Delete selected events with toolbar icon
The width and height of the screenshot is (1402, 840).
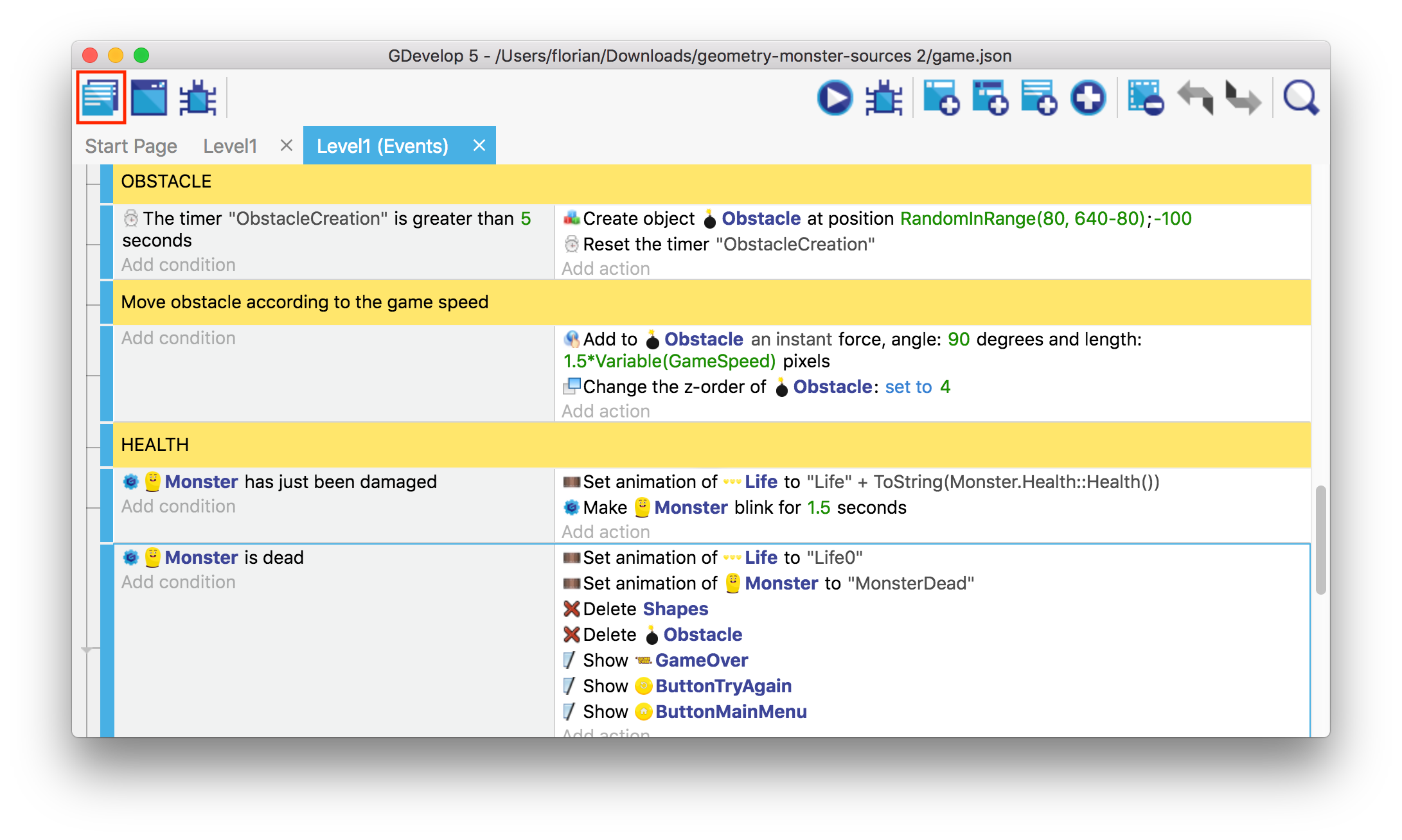(x=1145, y=98)
